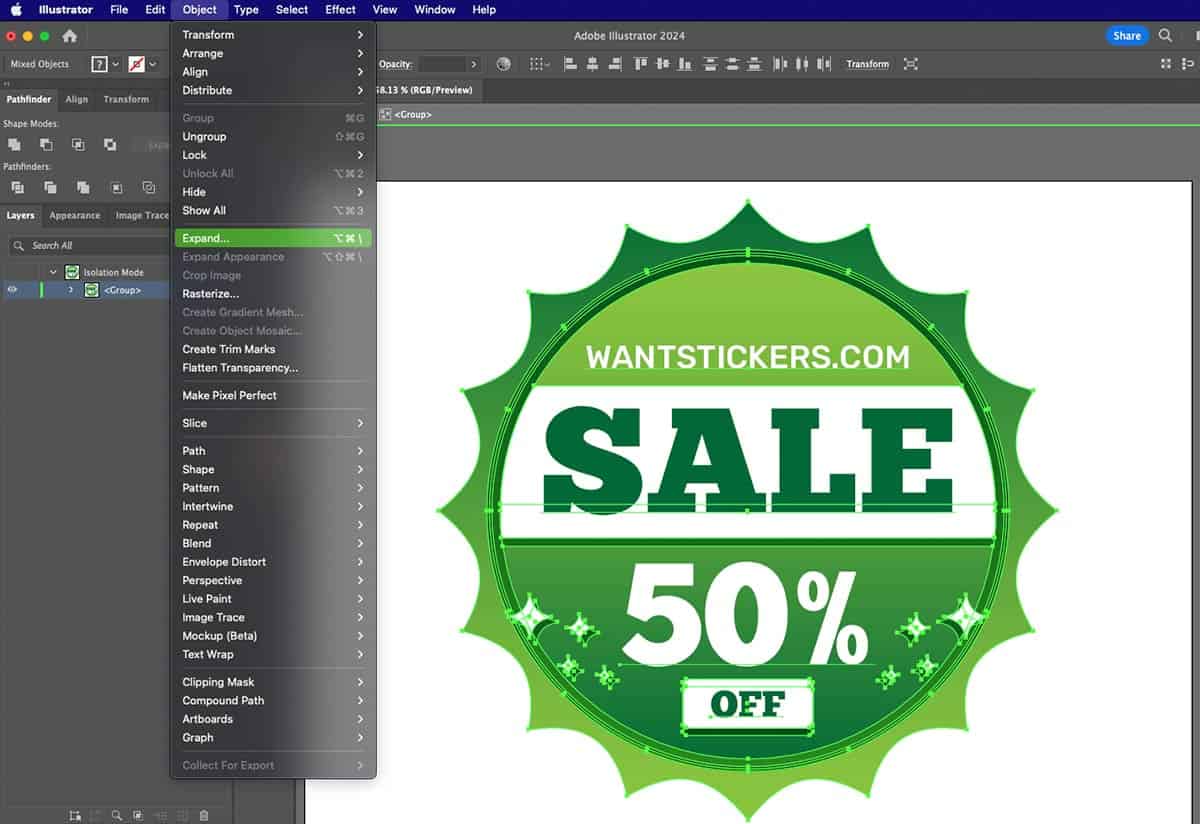The width and height of the screenshot is (1200, 824).
Task: Click Vertical Distribute Center icon
Action: coord(733,64)
